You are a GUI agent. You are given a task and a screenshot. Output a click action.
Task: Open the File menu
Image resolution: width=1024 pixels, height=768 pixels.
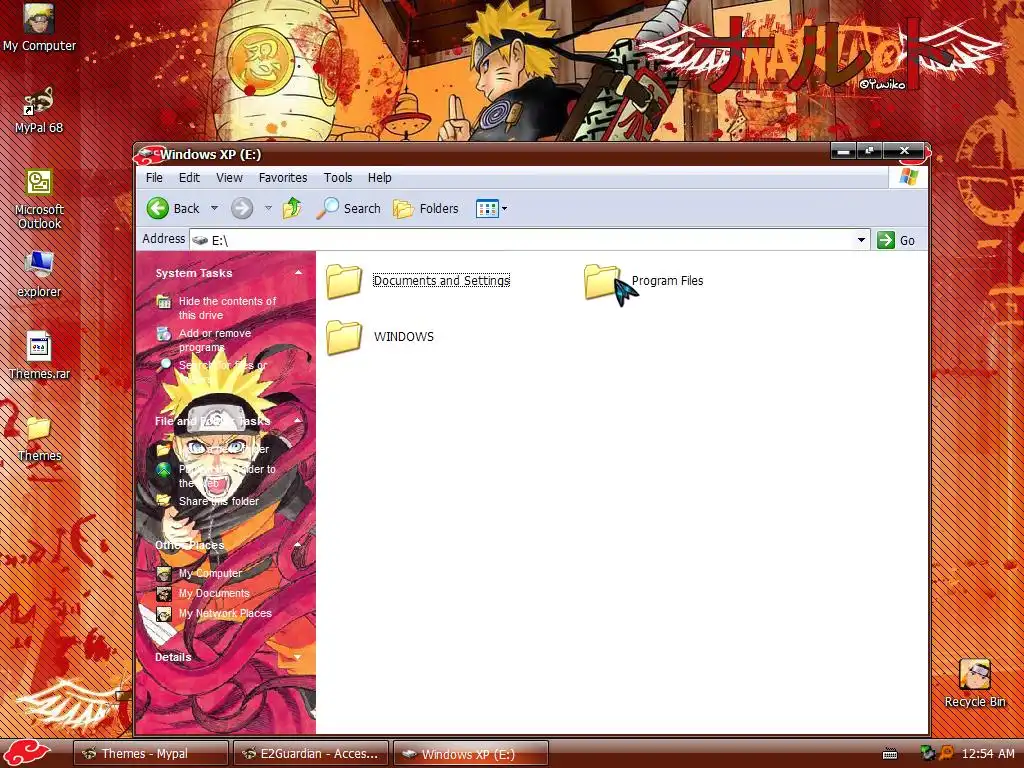click(154, 178)
